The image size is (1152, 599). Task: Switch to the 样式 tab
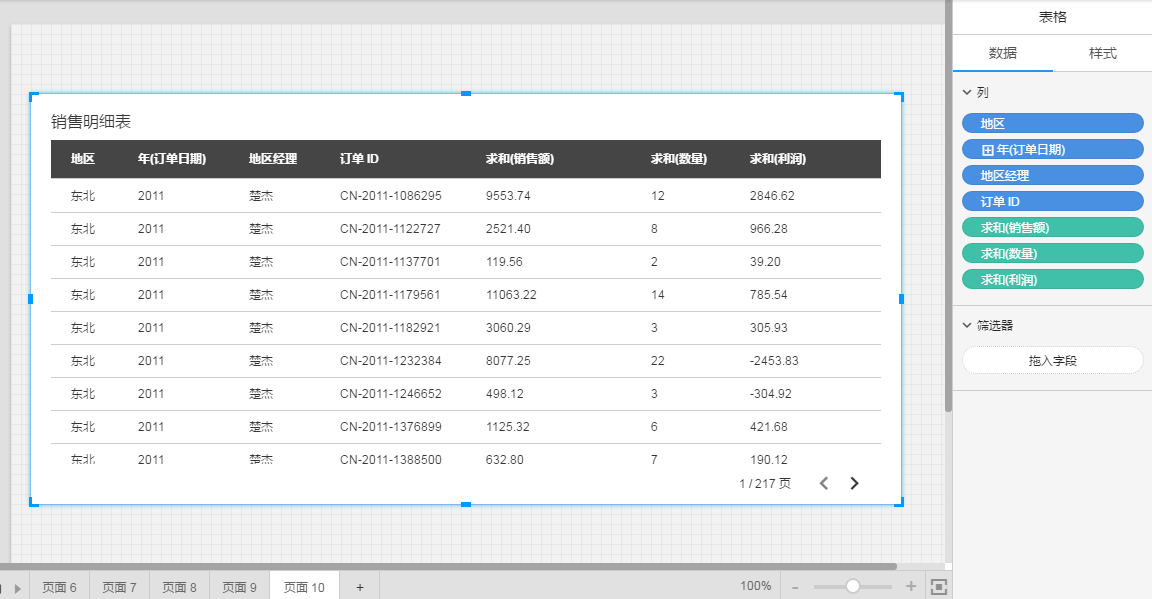click(1102, 53)
